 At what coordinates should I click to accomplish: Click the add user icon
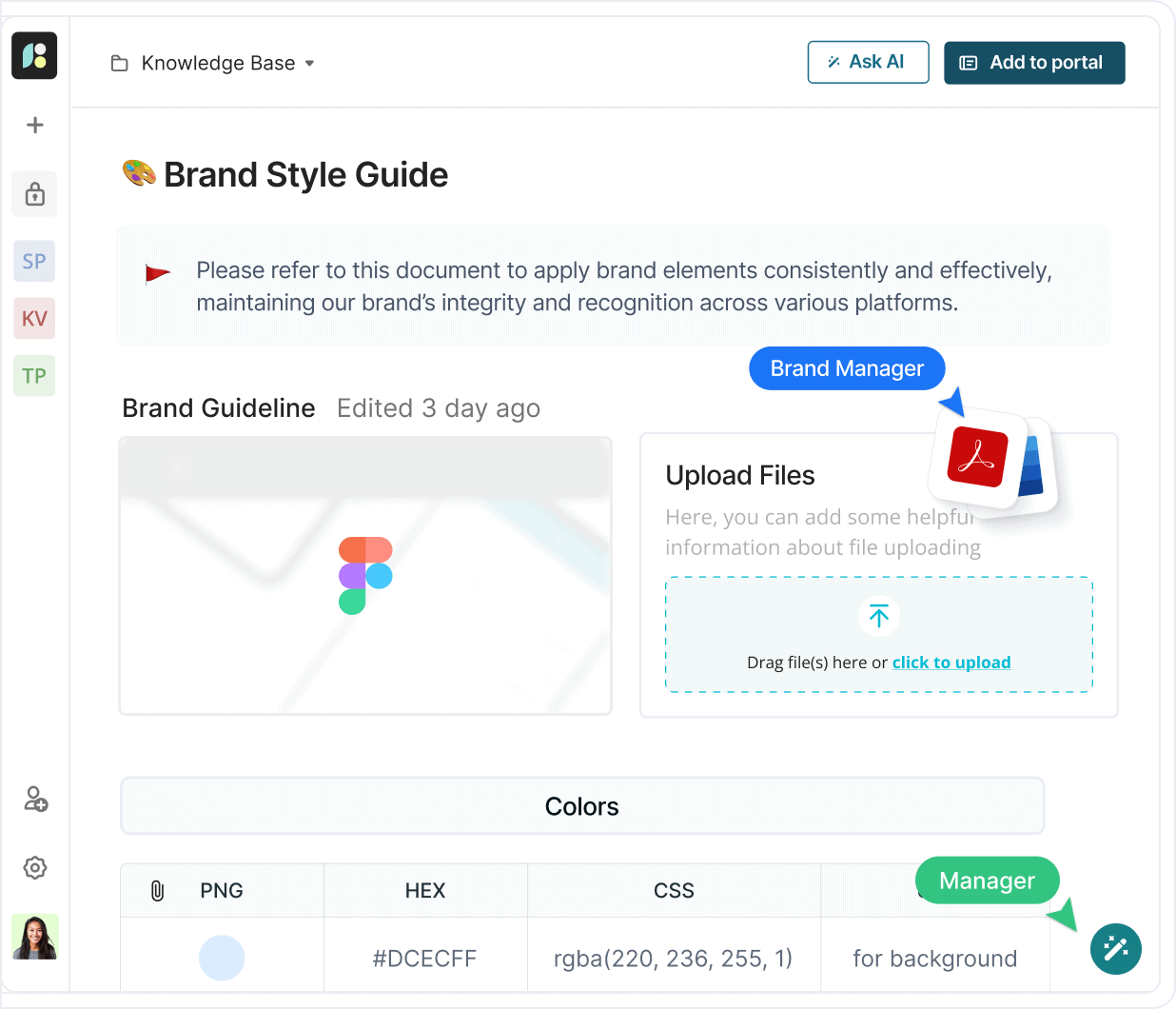35,799
